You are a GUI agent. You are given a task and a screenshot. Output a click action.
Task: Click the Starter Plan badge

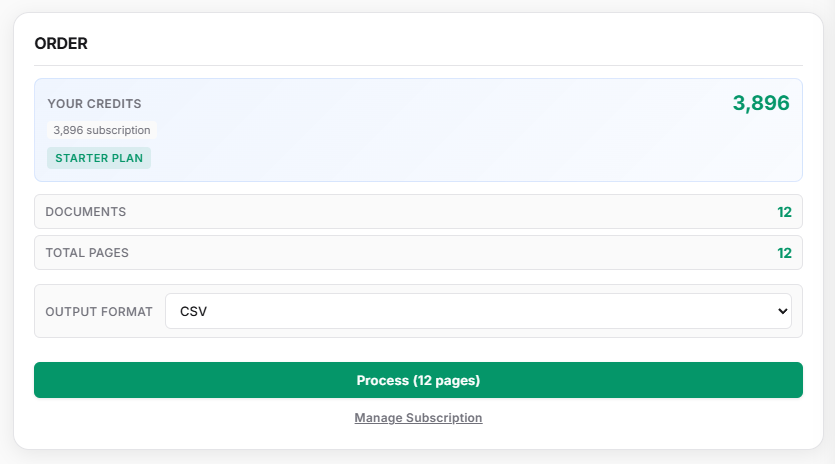(x=99, y=158)
